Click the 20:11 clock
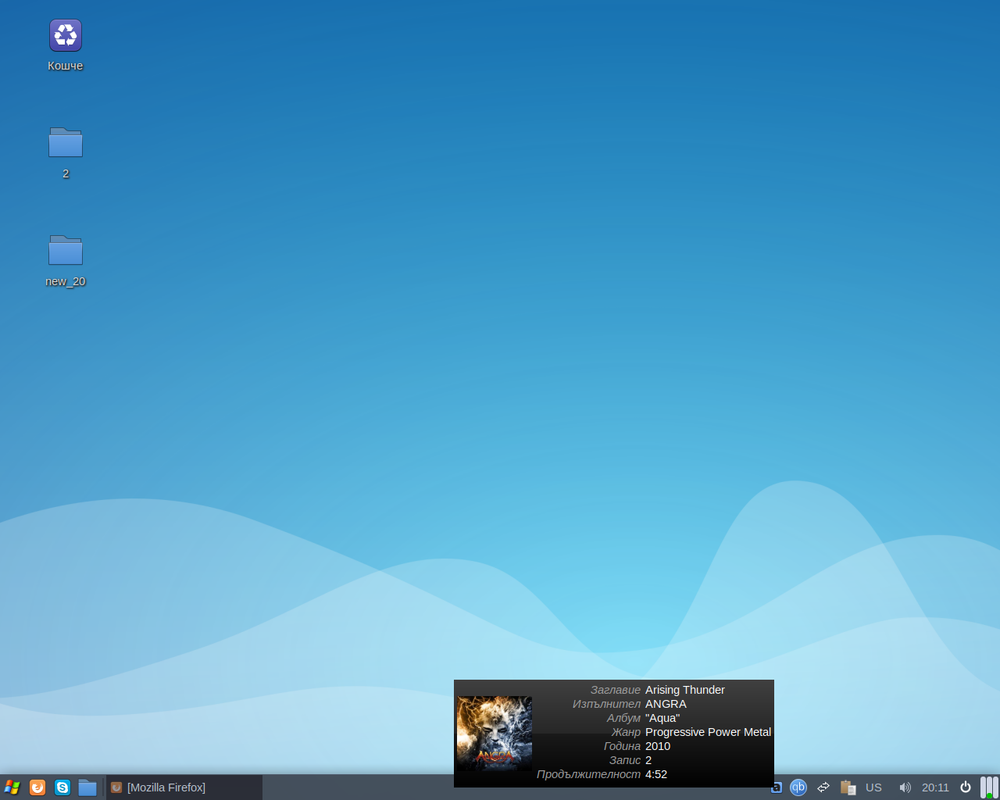The image size is (1000, 800). point(935,788)
